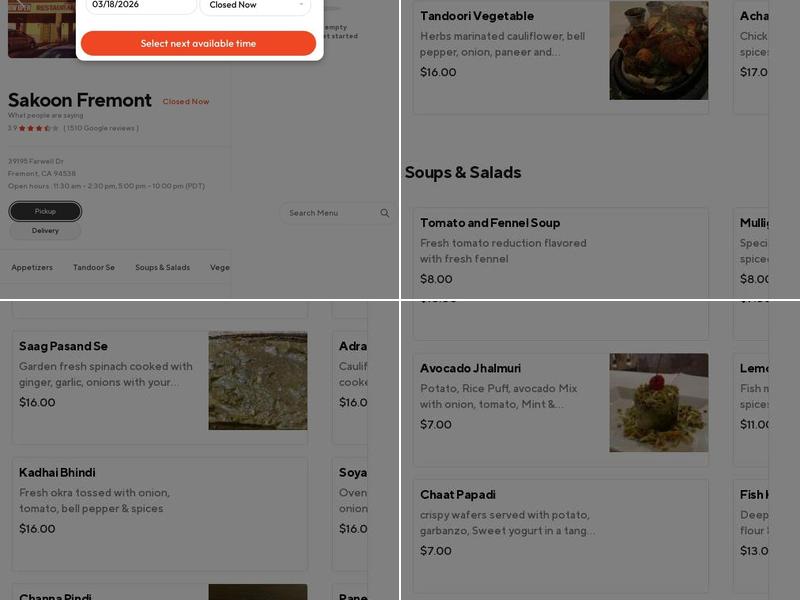Go to the Appetizers menu tab
This screenshot has width=800, height=600.
[32, 268]
